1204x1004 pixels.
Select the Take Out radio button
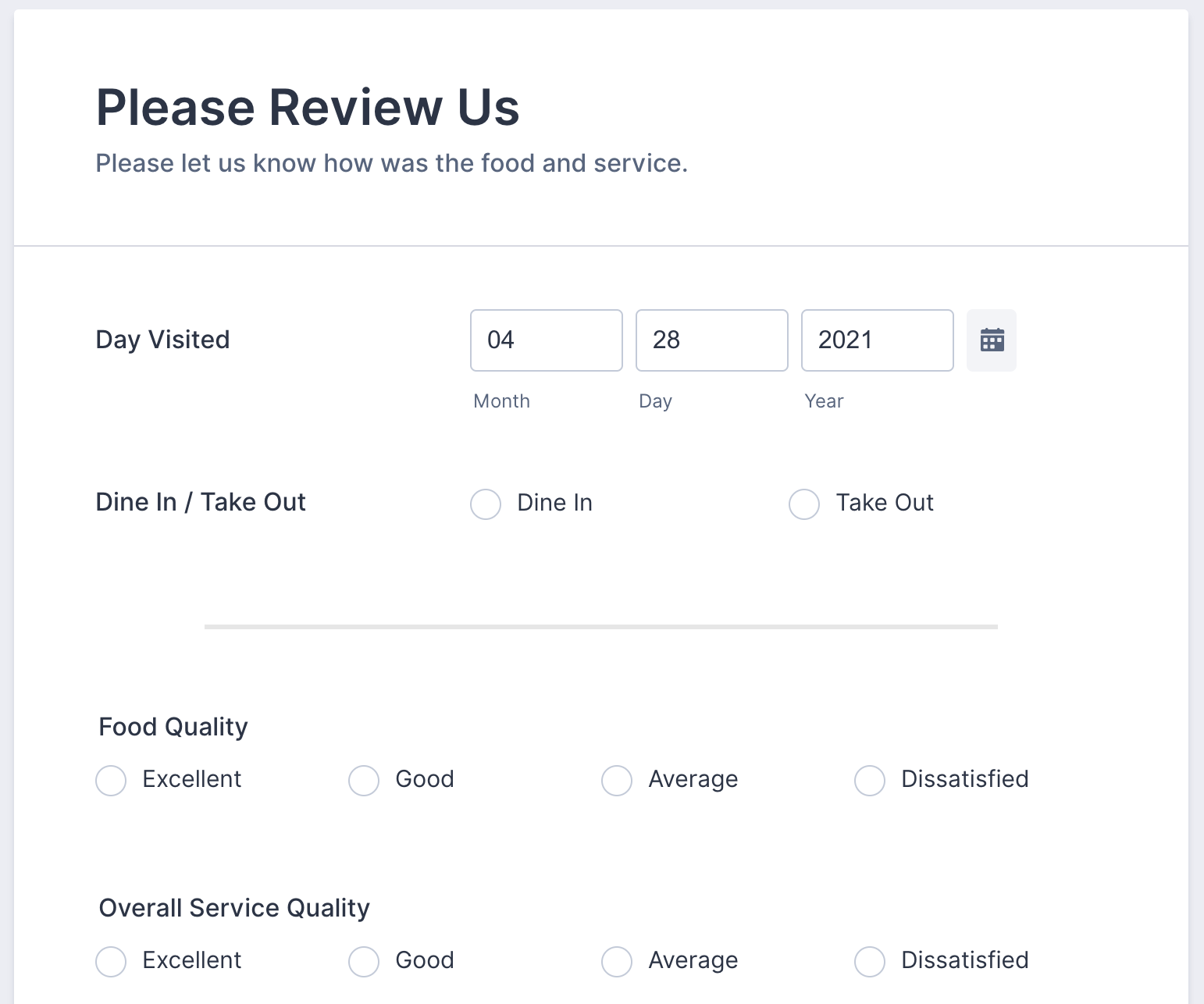point(804,504)
